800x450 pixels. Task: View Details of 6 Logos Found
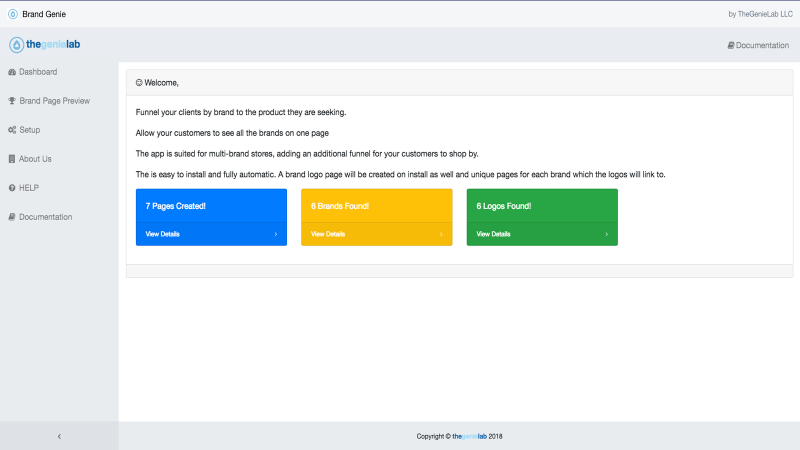493,234
